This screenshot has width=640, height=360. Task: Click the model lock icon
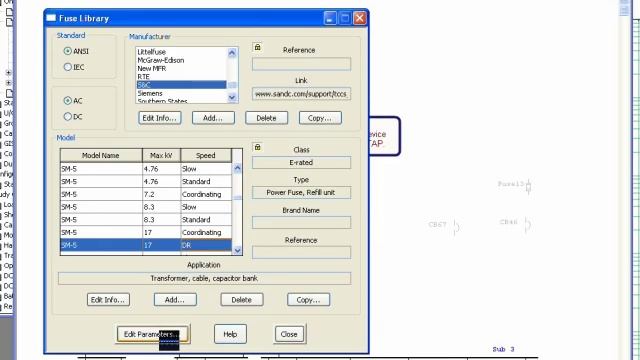point(257,147)
